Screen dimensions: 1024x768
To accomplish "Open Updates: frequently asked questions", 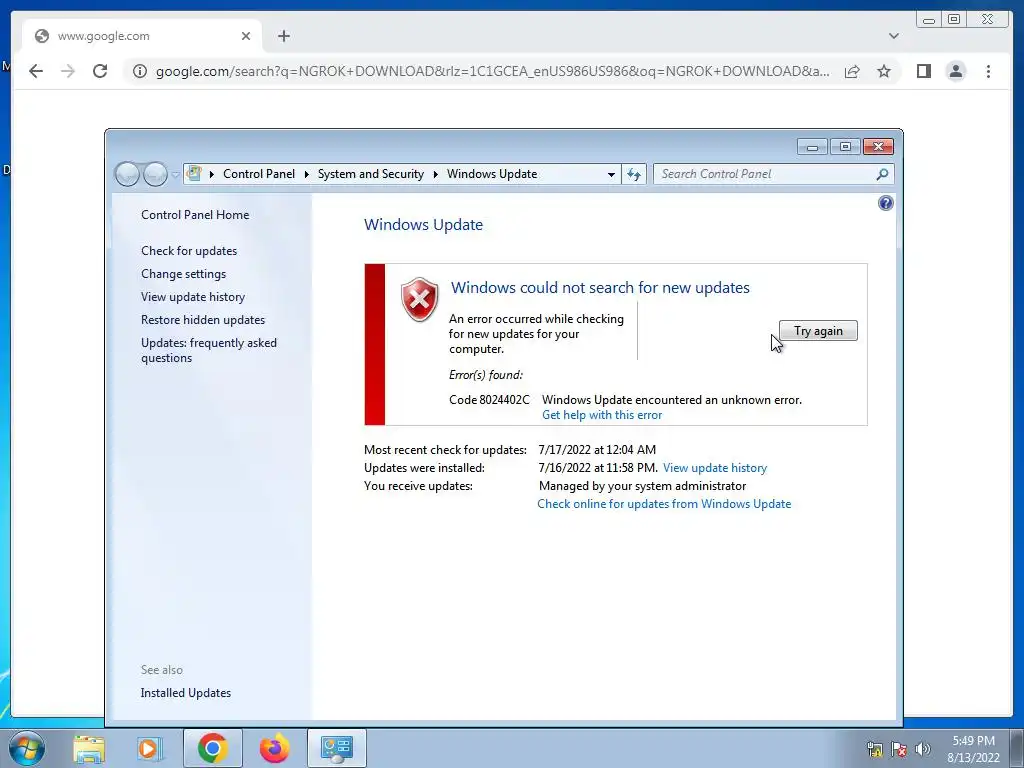I will [x=209, y=351].
